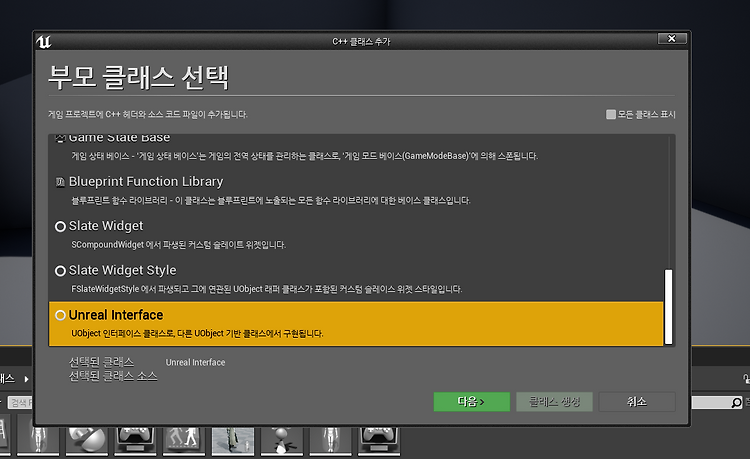Open the walking figures animation asset thumbnail

[184, 440]
